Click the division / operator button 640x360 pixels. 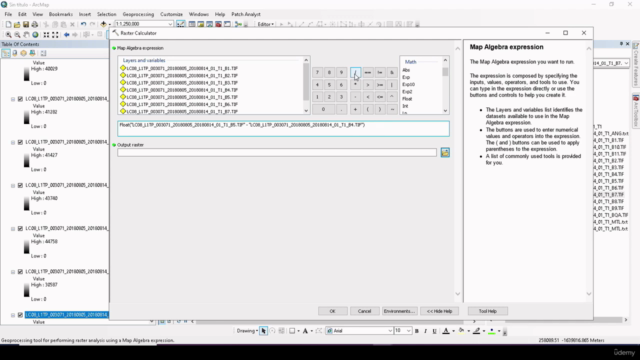point(356,73)
